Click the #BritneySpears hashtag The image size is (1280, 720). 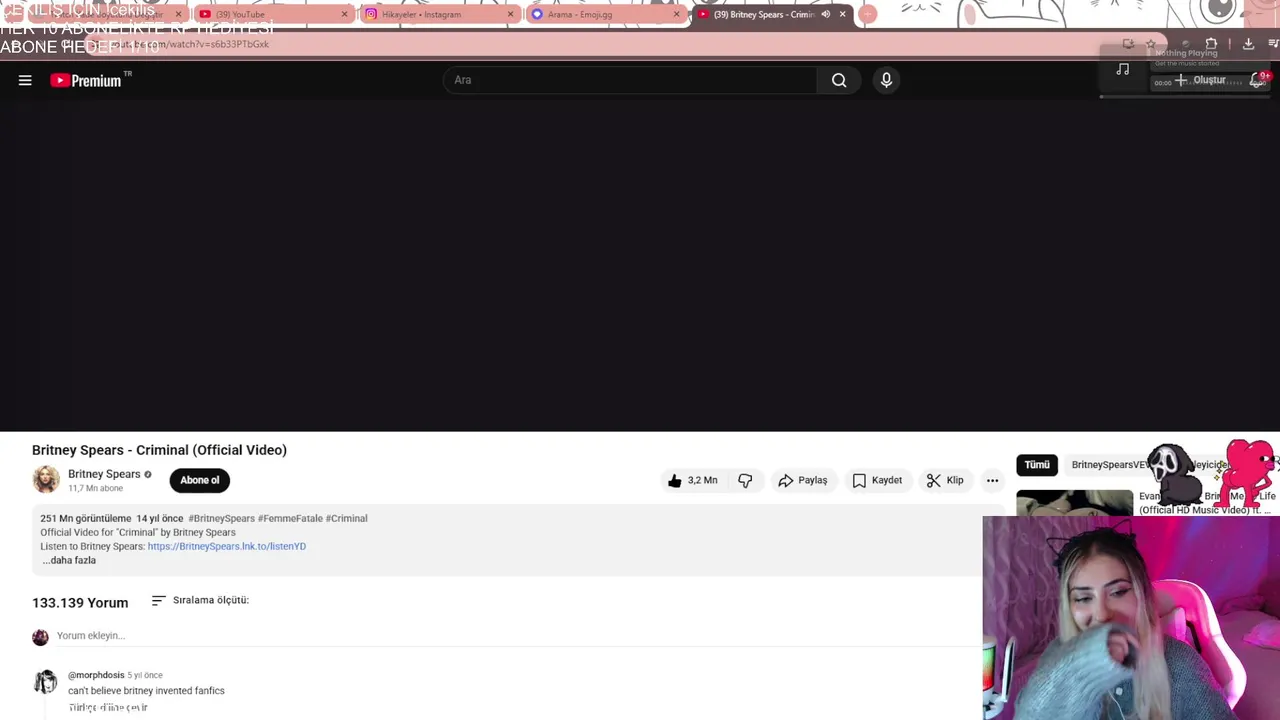click(221, 518)
